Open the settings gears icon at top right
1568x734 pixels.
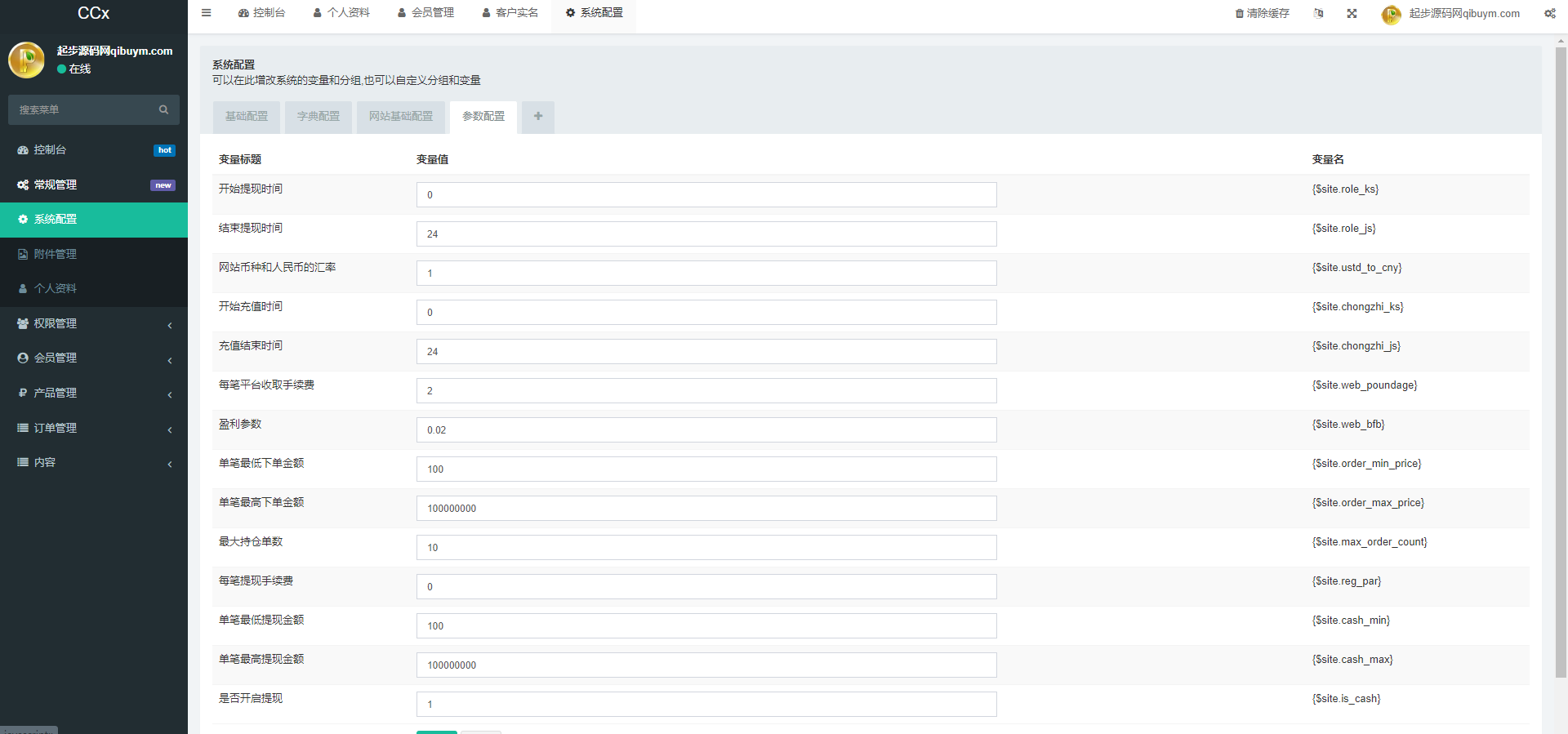point(1549,13)
